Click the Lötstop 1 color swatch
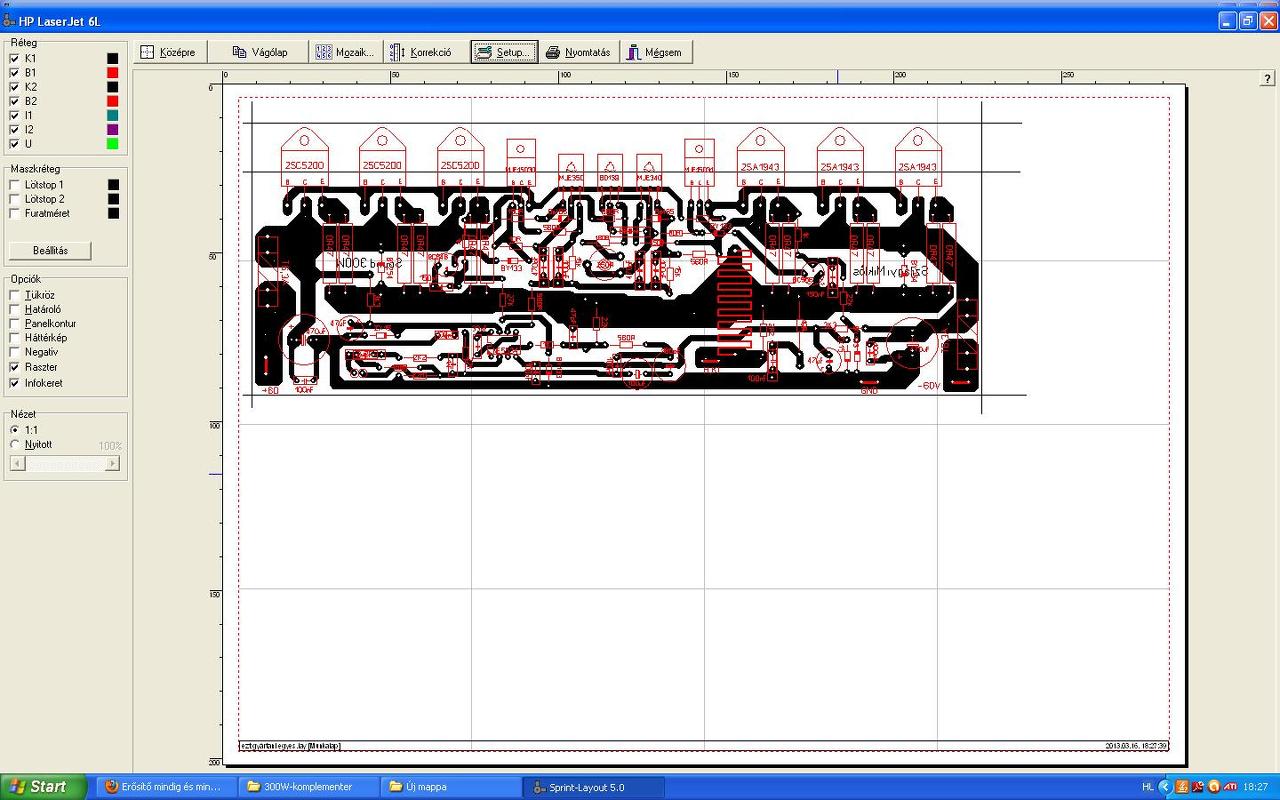This screenshot has height=800, width=1280. point(113,185)
